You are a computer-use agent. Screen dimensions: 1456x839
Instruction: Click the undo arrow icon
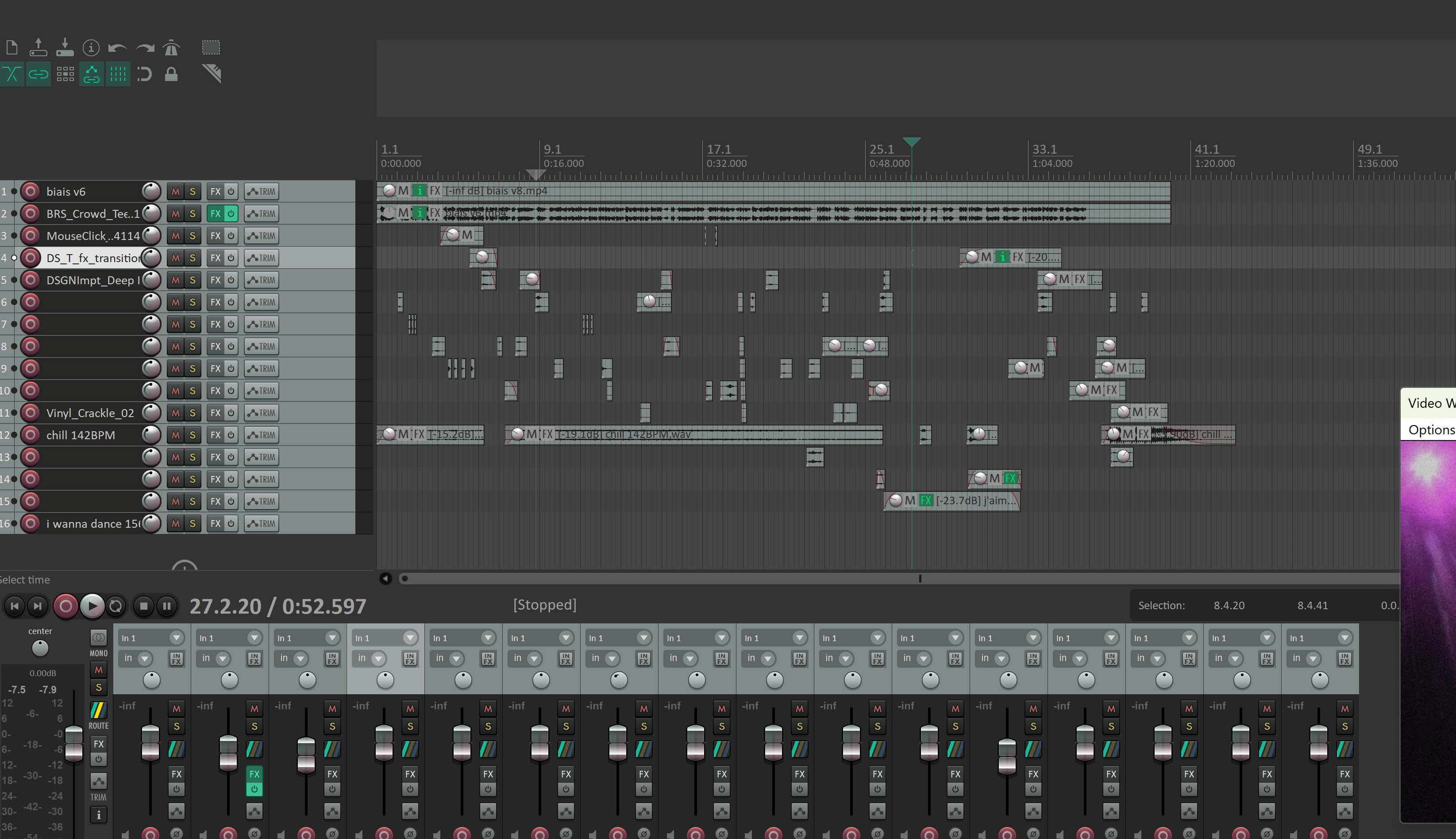(x=117, y=48)
